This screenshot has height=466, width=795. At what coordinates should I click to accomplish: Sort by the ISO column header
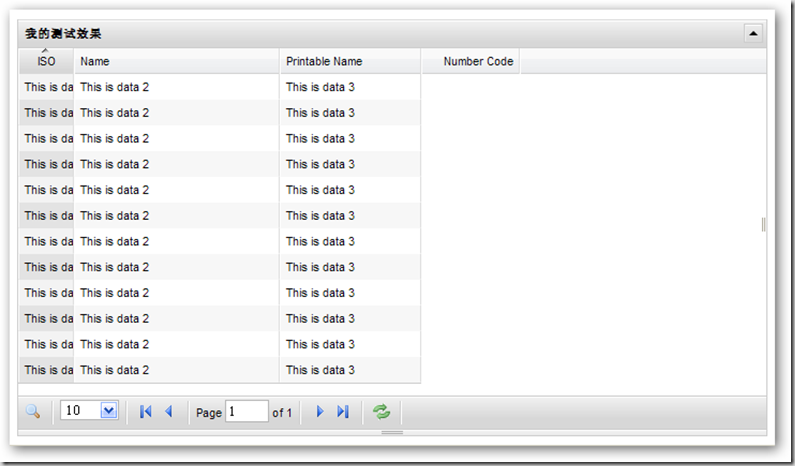(x=46, y=62)
